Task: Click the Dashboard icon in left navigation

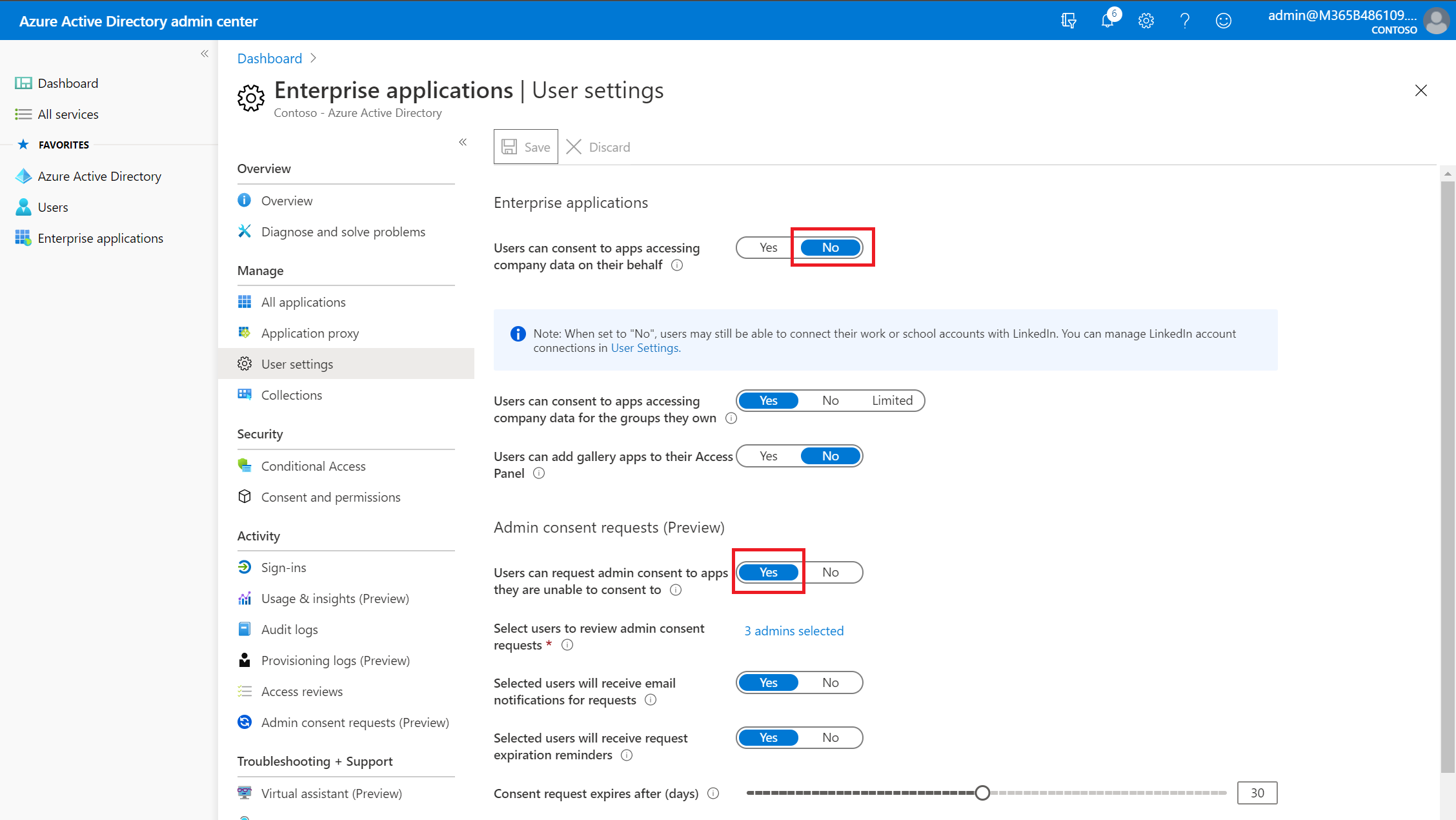Action: (23, 83)
